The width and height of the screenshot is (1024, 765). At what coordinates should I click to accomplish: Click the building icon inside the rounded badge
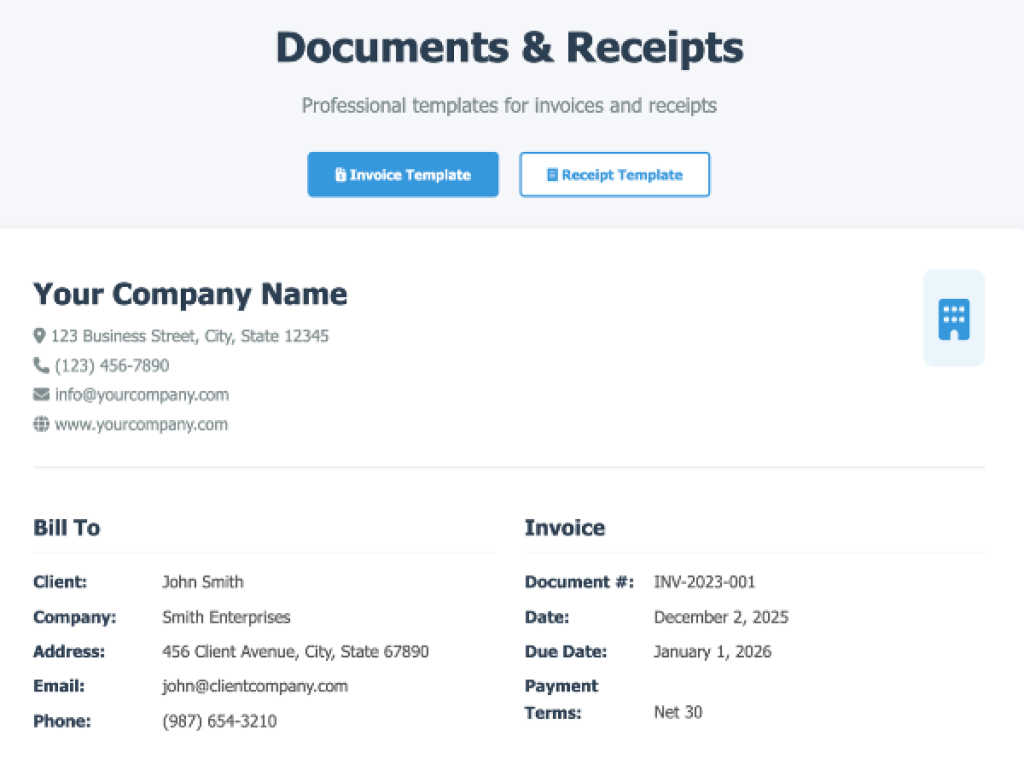click(x=953, y=318)
